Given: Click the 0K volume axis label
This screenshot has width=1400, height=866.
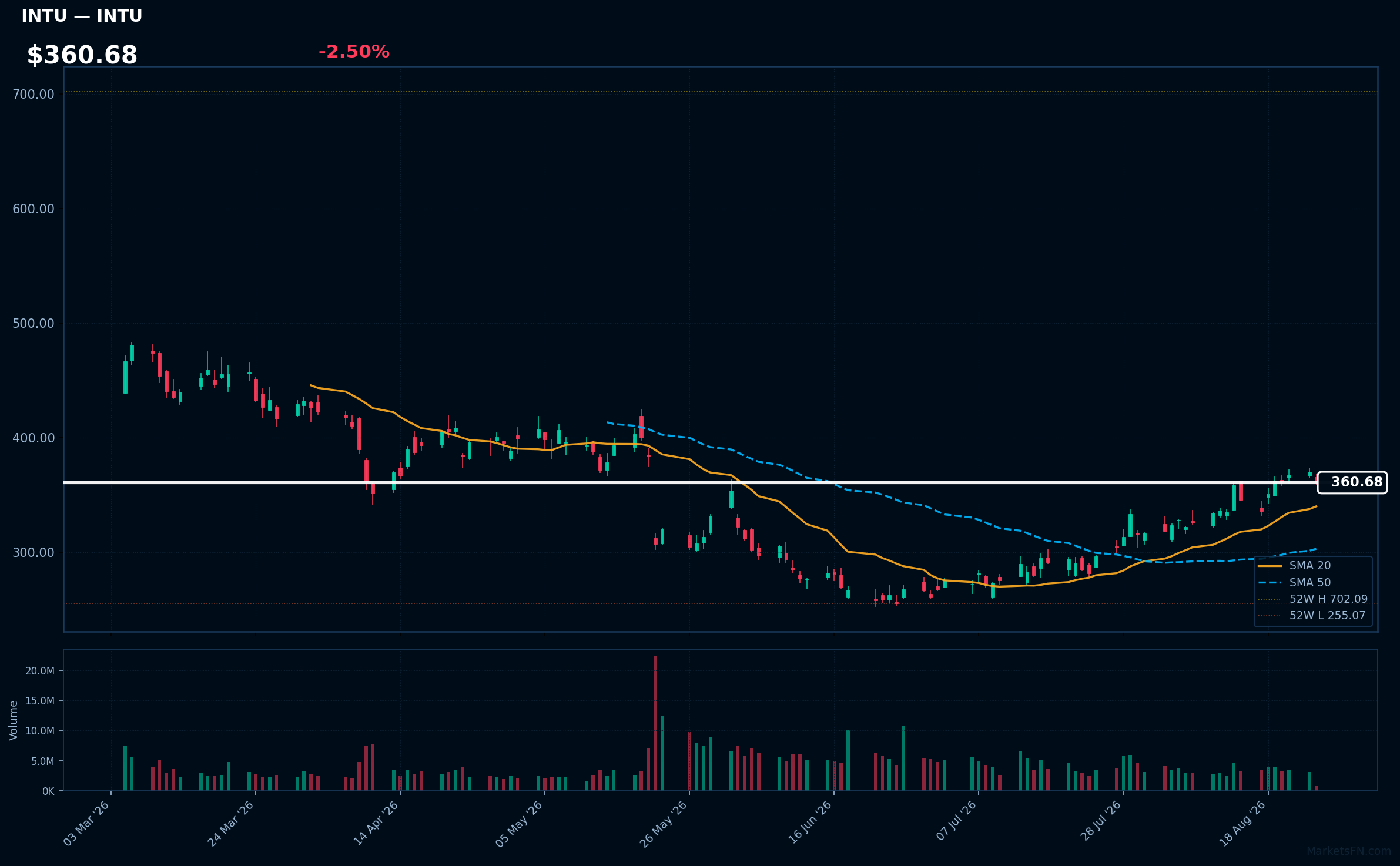Looking at the screenshot, I should [48, 791].
